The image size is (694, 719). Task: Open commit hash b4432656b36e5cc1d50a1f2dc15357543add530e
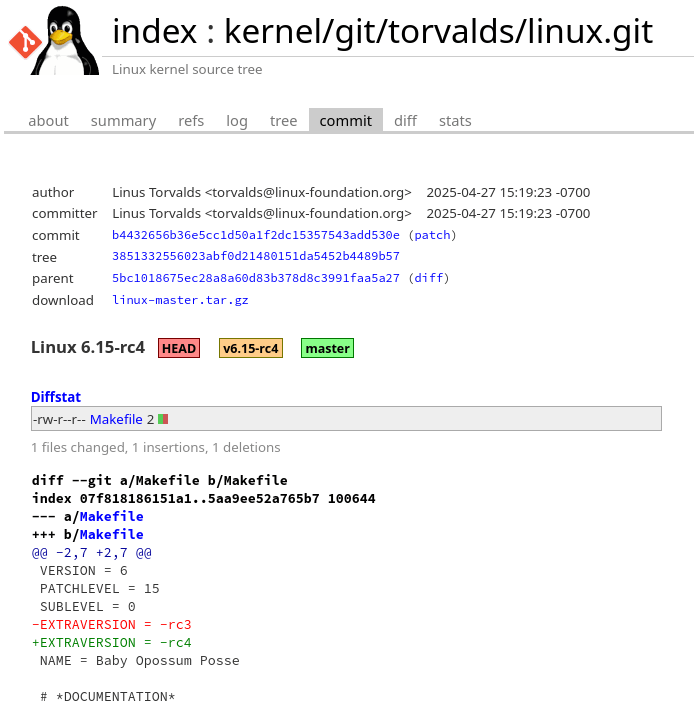click(x=255, y=235)
